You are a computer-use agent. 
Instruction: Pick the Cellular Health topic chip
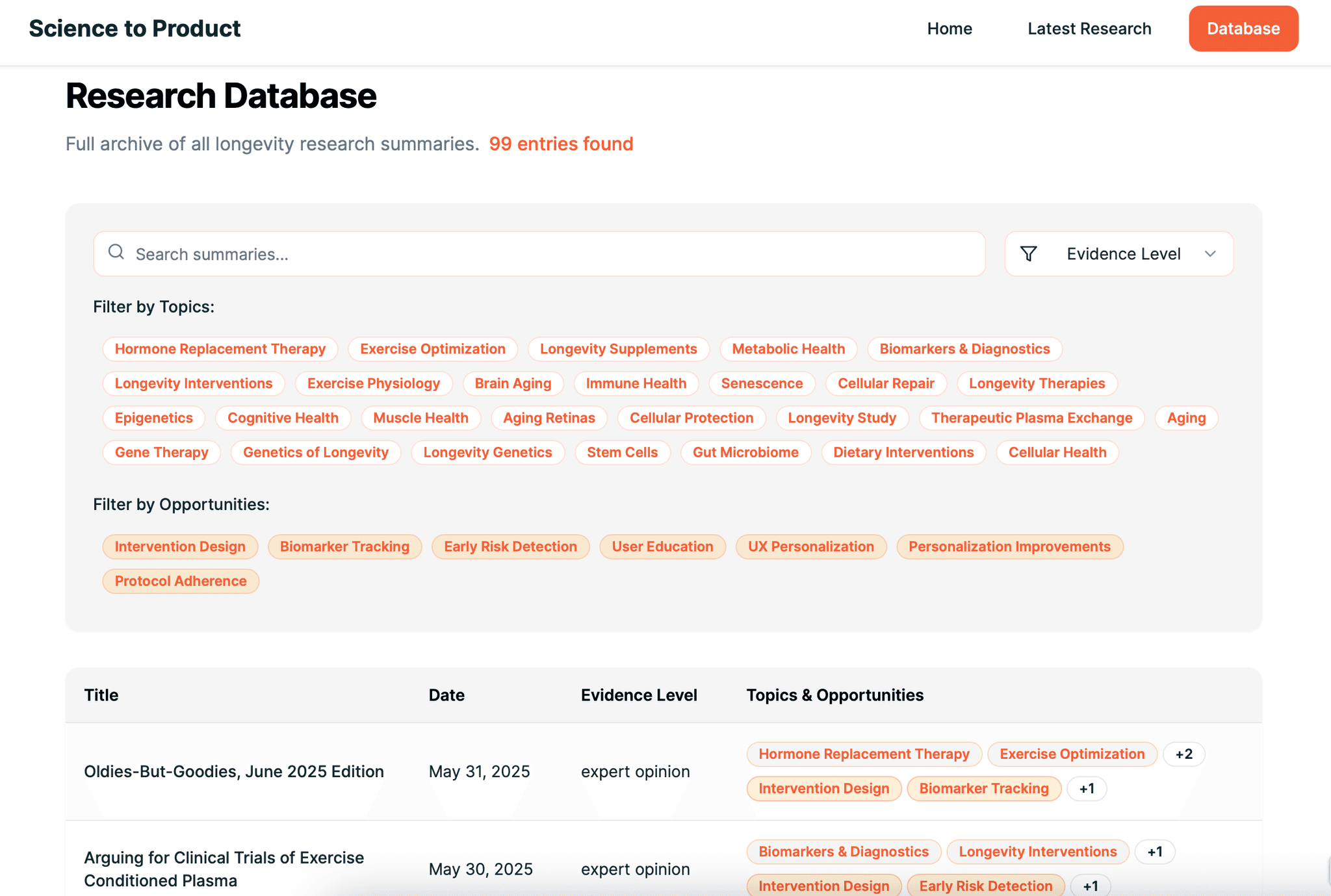point(1057,452)
